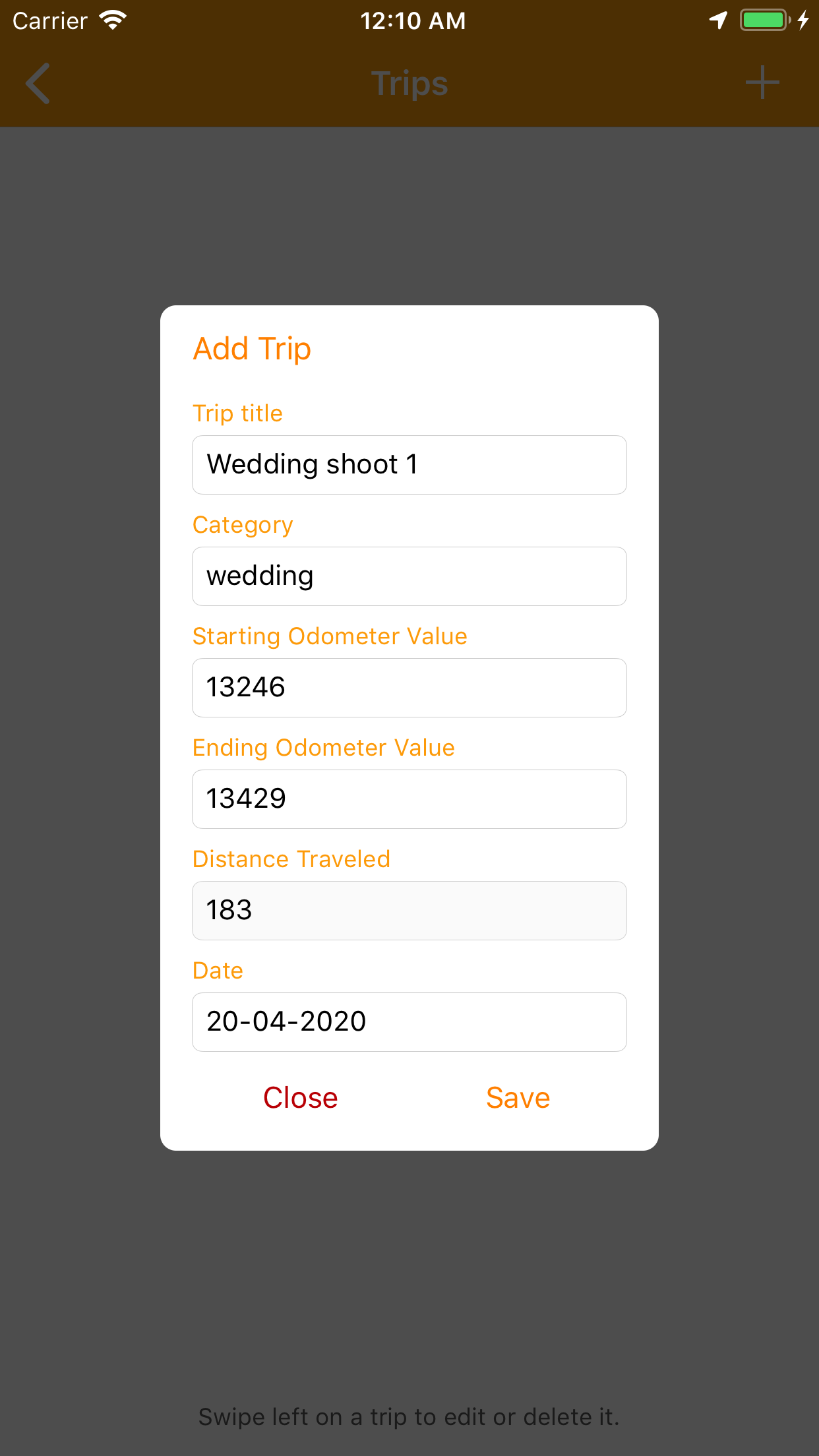Edit the Trip title field

409,465
